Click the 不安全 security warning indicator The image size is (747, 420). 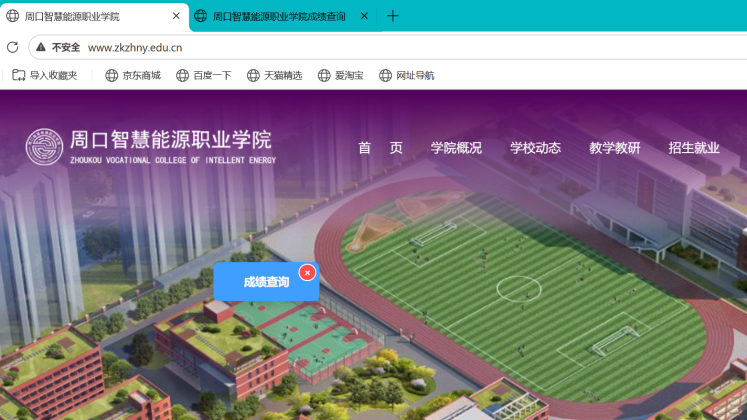click(x=58, y=47)
